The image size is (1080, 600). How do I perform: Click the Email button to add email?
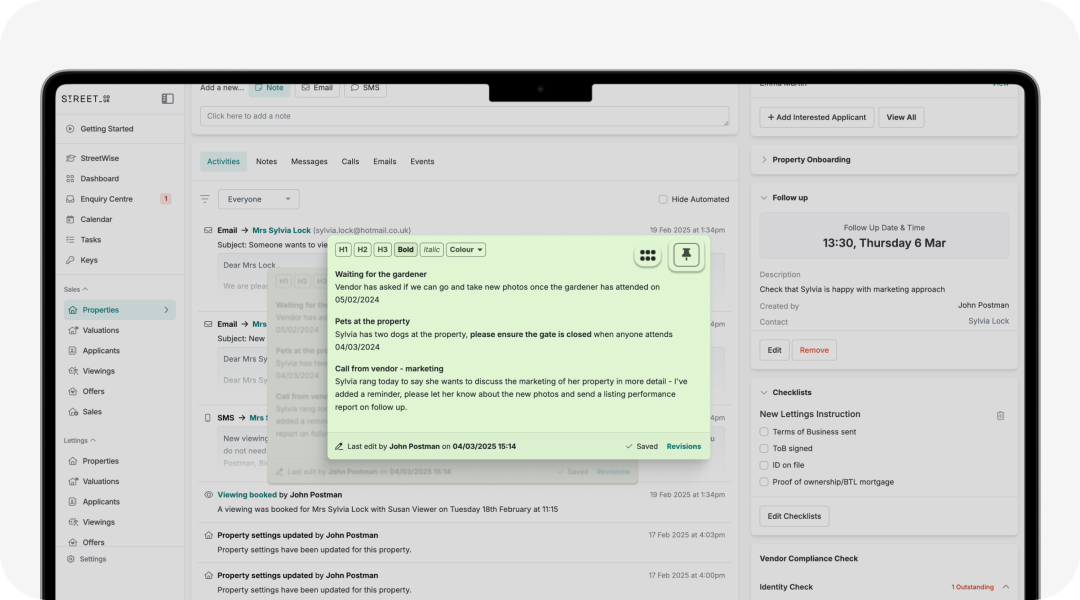click(x=317, y=88)
